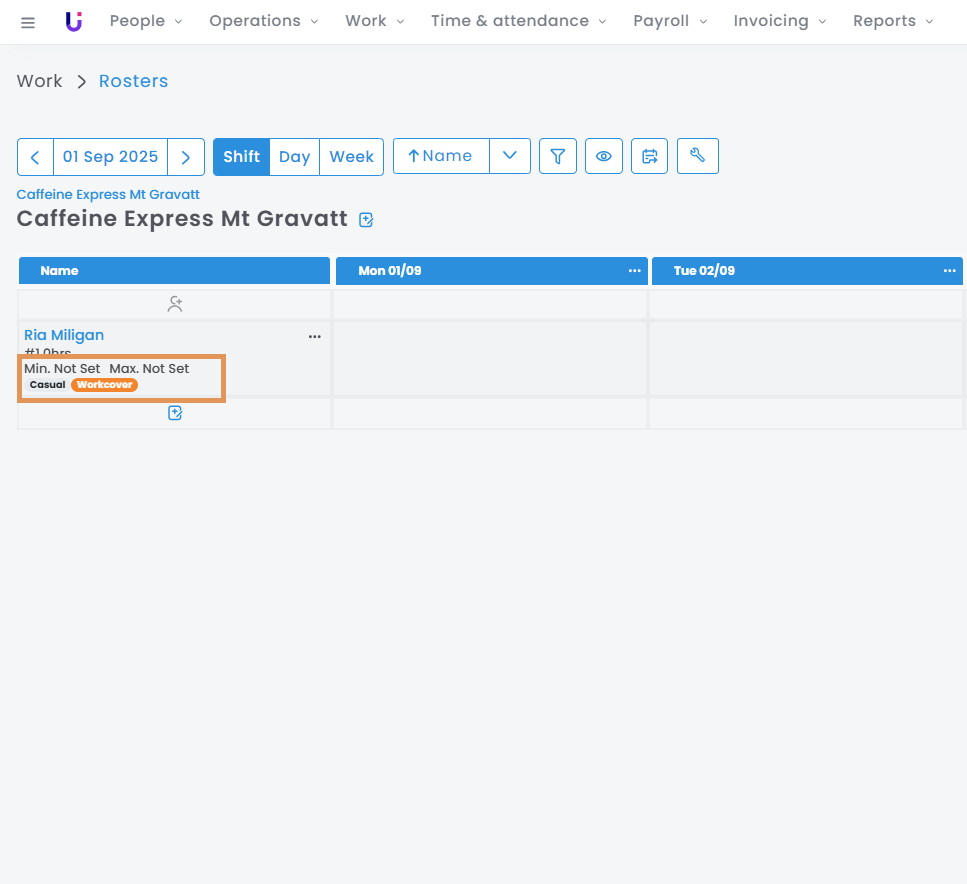Viewport: 967px width, 884px height.
Task: Click the app logo icon
Action: 74,22
